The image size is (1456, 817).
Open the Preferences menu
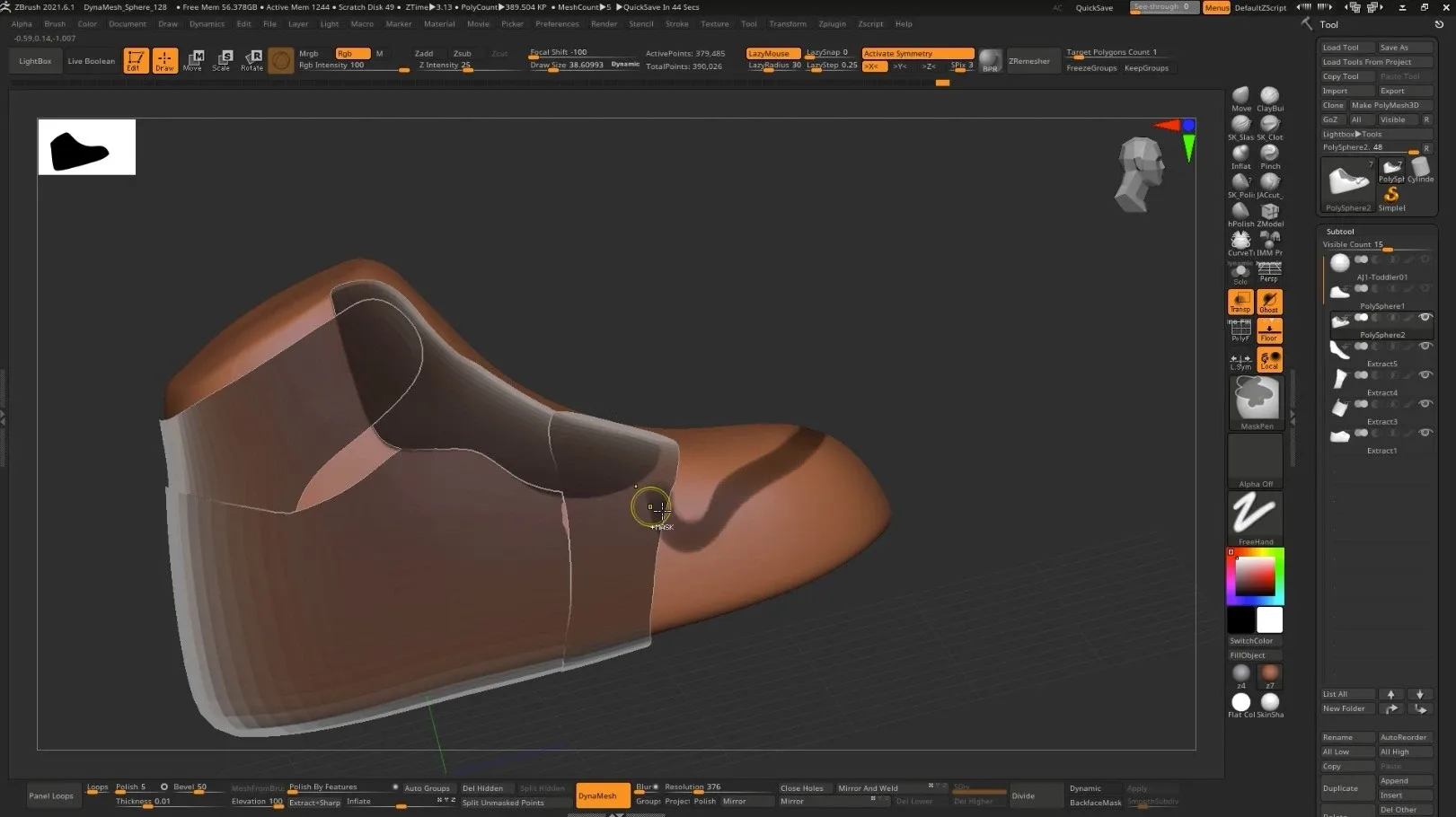[x=557, y=24]
